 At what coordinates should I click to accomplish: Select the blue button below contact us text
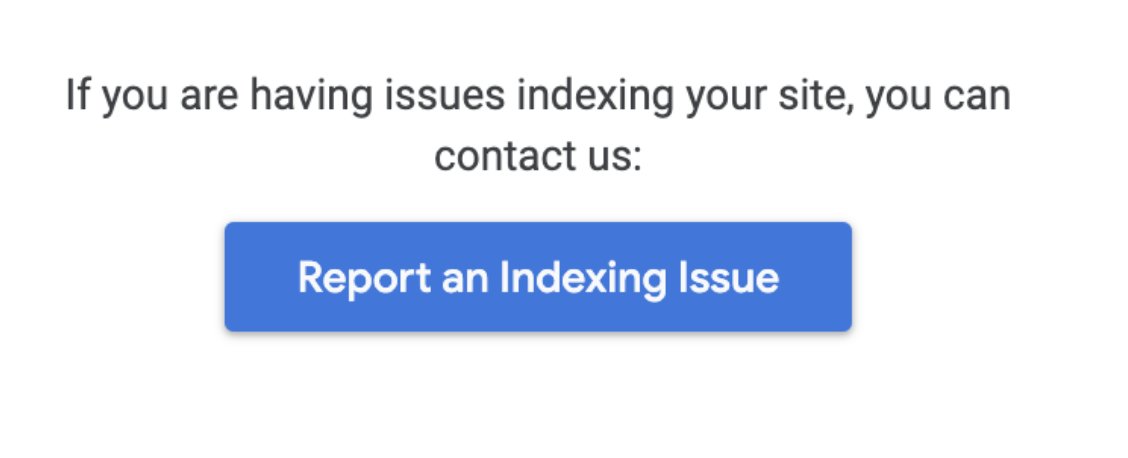tap(538, 277)
